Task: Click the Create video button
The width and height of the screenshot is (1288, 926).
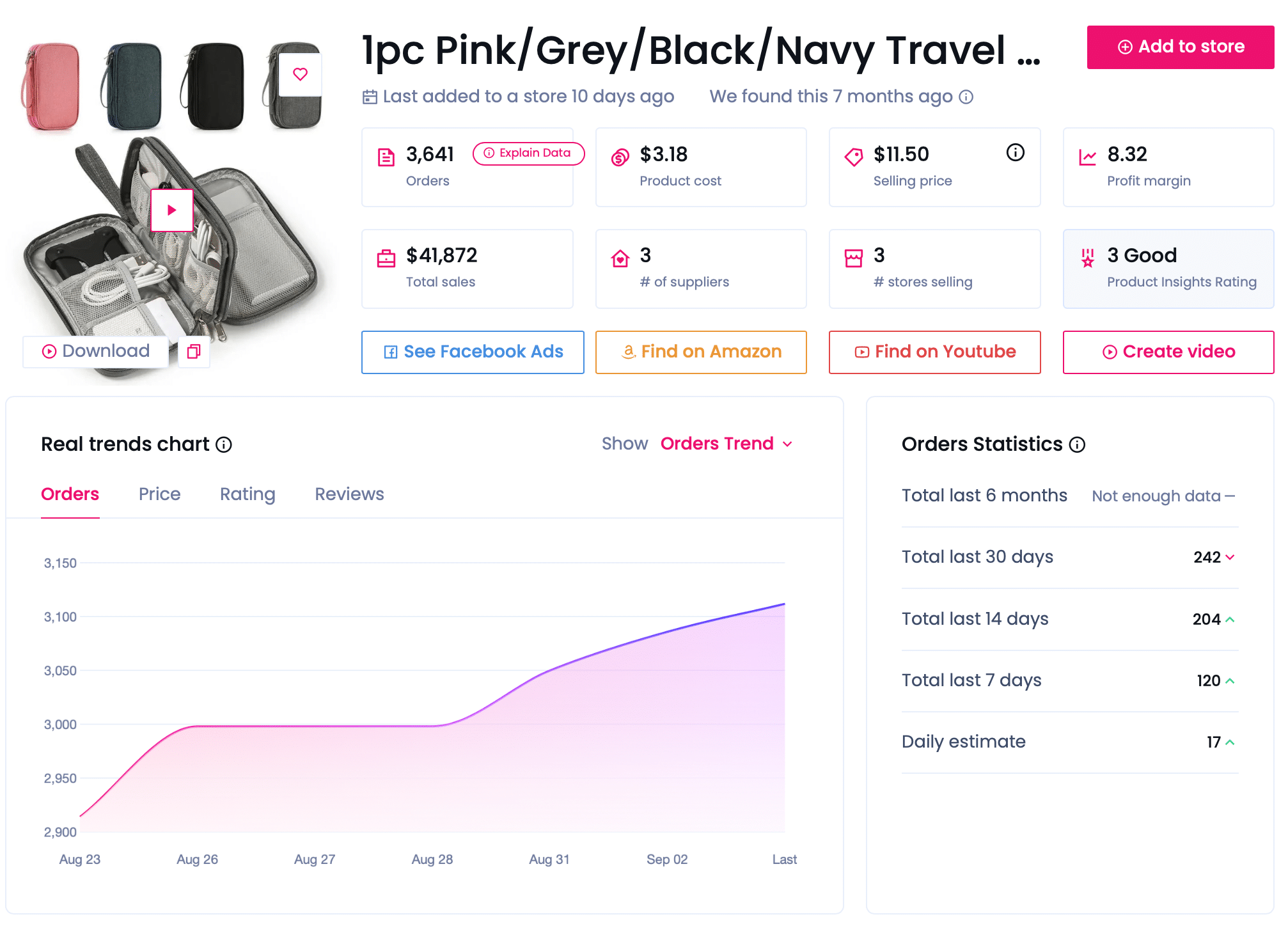Action: click(x=1168, y=352)
